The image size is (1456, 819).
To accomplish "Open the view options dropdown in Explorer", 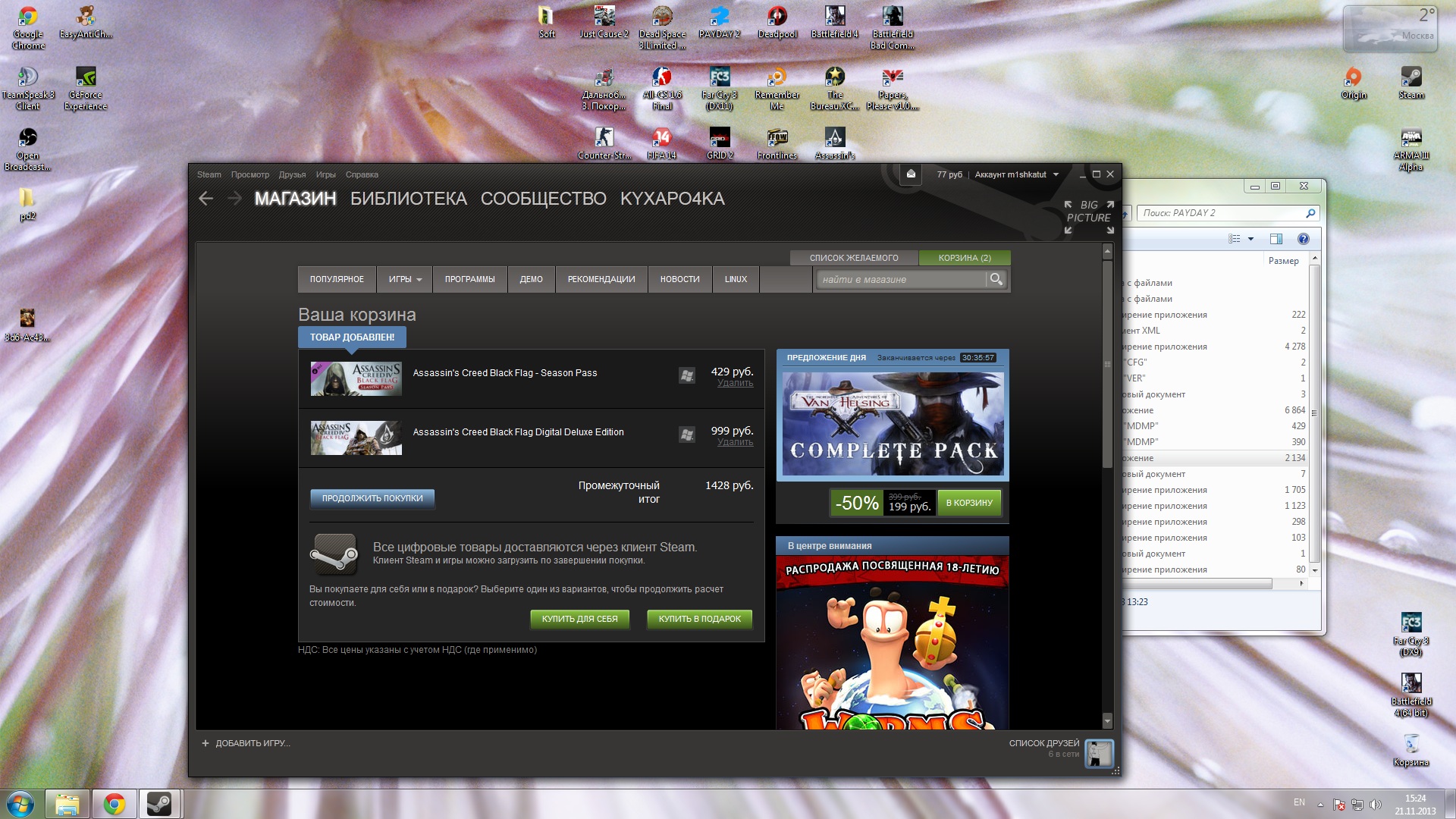I will point(1250,239).
